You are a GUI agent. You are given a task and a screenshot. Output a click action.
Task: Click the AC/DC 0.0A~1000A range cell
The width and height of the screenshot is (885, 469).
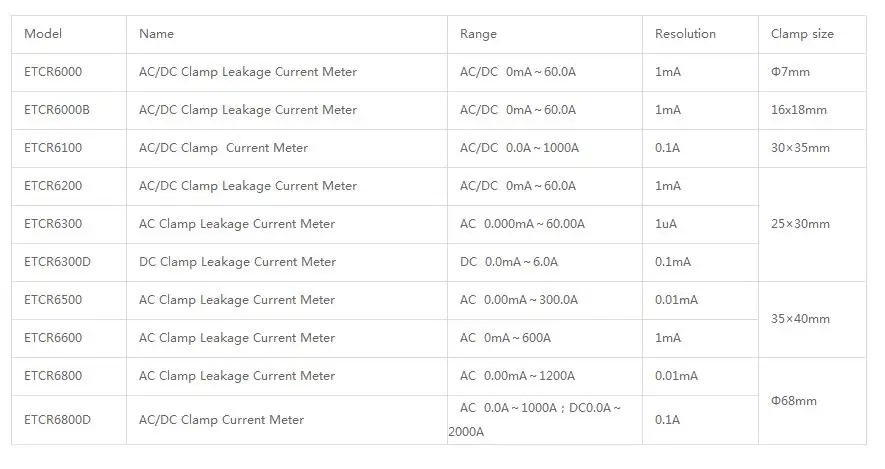pos(545,148)
